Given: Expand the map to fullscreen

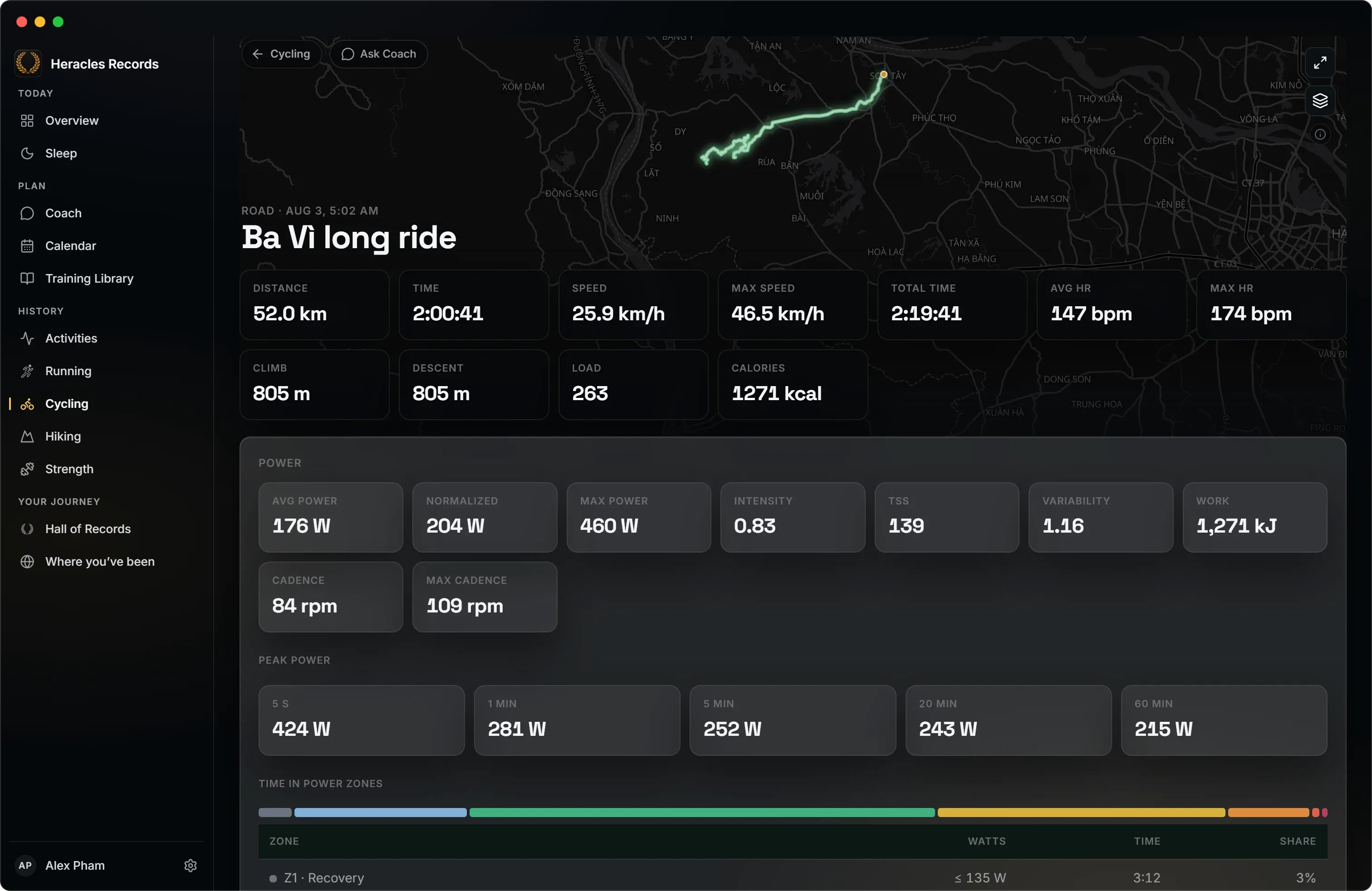Looking at the screenshot, I should click(x=1320, y=62).
